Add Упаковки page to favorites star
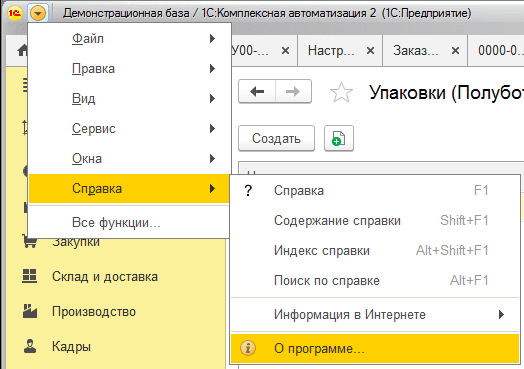The height and width of the screenshot is (369, 524). [341, 92]
